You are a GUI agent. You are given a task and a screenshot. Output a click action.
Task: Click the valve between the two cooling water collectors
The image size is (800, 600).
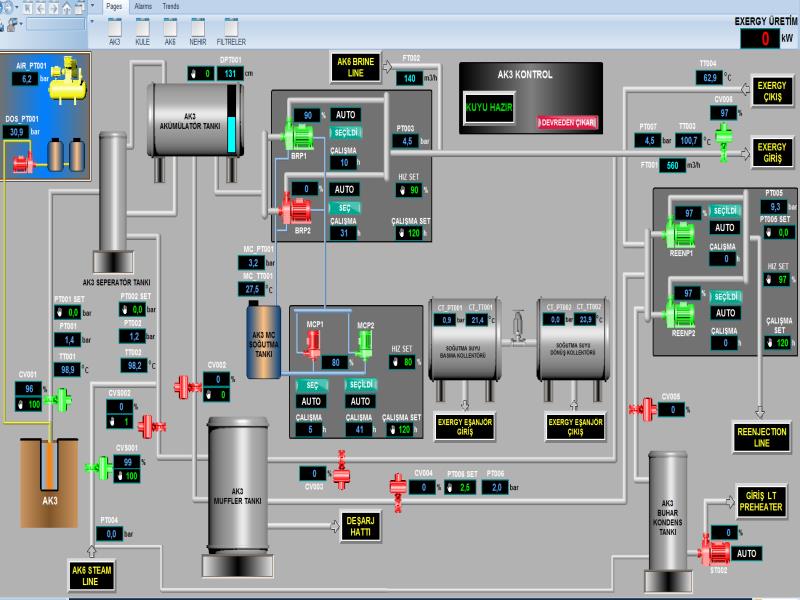point(518,327)
